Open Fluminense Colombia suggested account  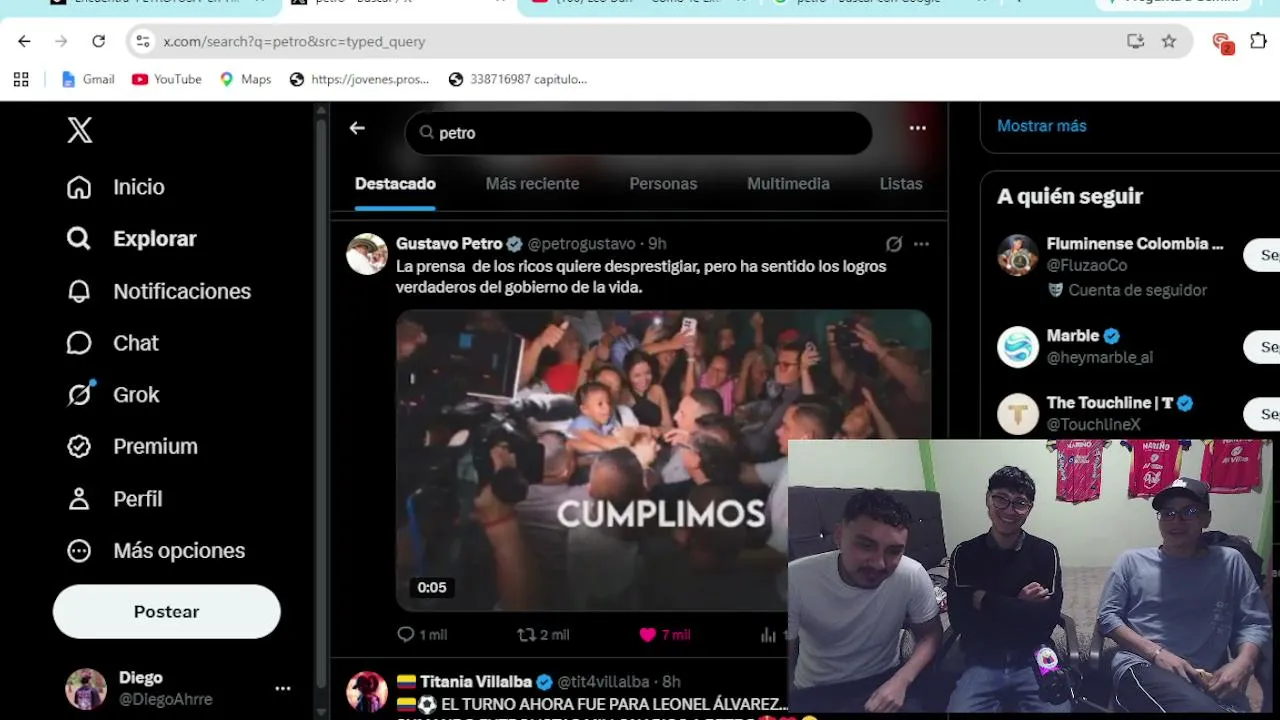tap(1135, 244)
